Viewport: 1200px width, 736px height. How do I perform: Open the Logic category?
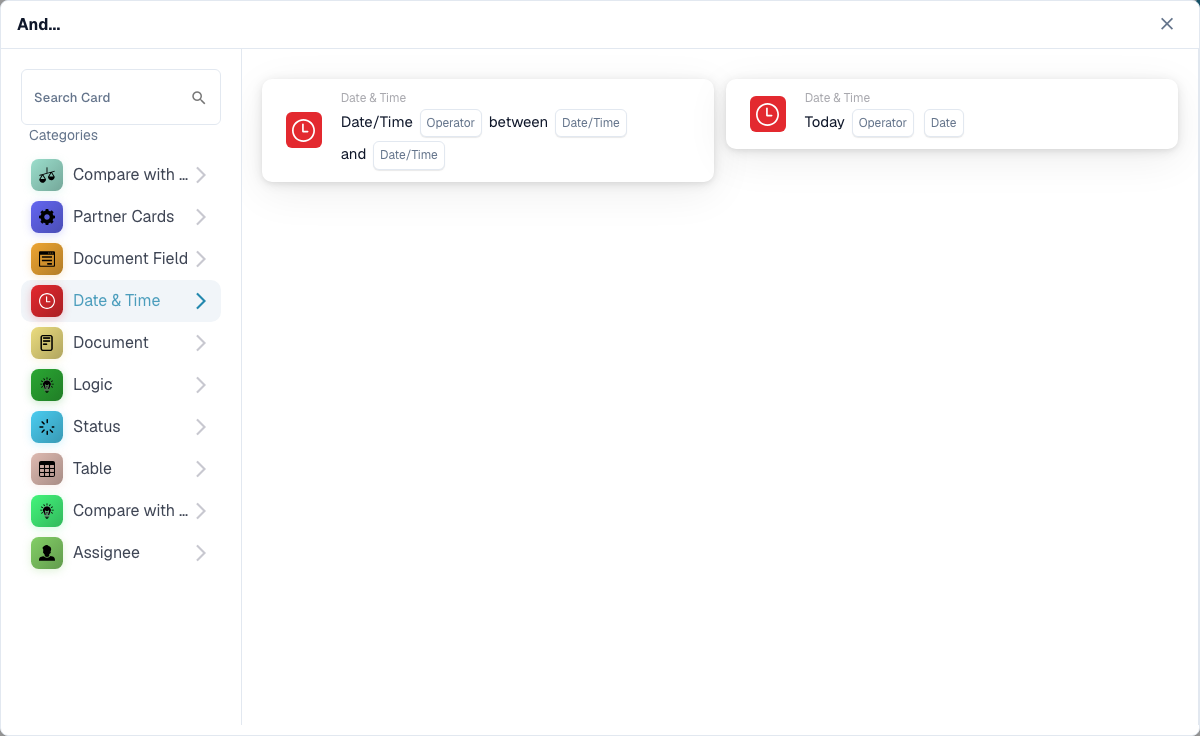pos(121,385)
